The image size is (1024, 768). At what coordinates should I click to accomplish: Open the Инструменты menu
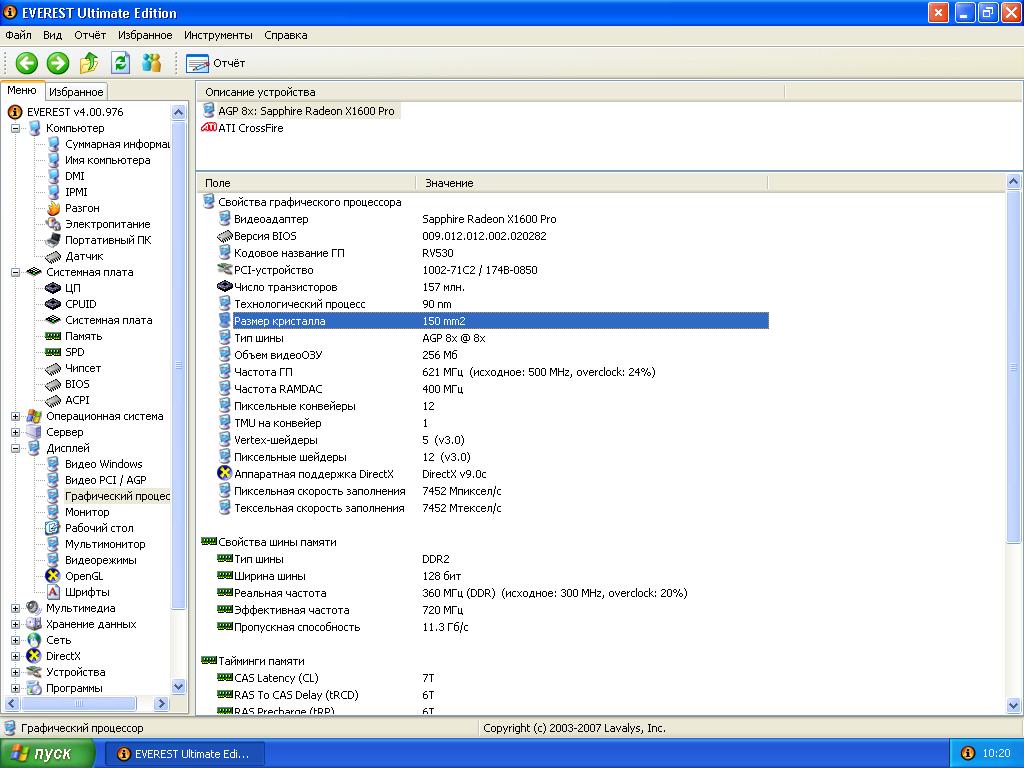218,35
